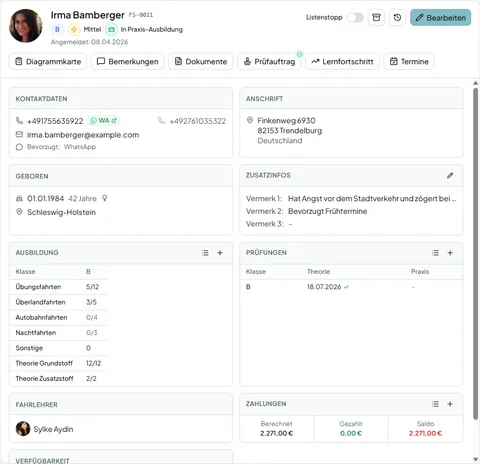Click the phone icon beside +491755635922
The width and height of the screenshot is (480, 464).
pyautogui.click(x=19, y=121)
